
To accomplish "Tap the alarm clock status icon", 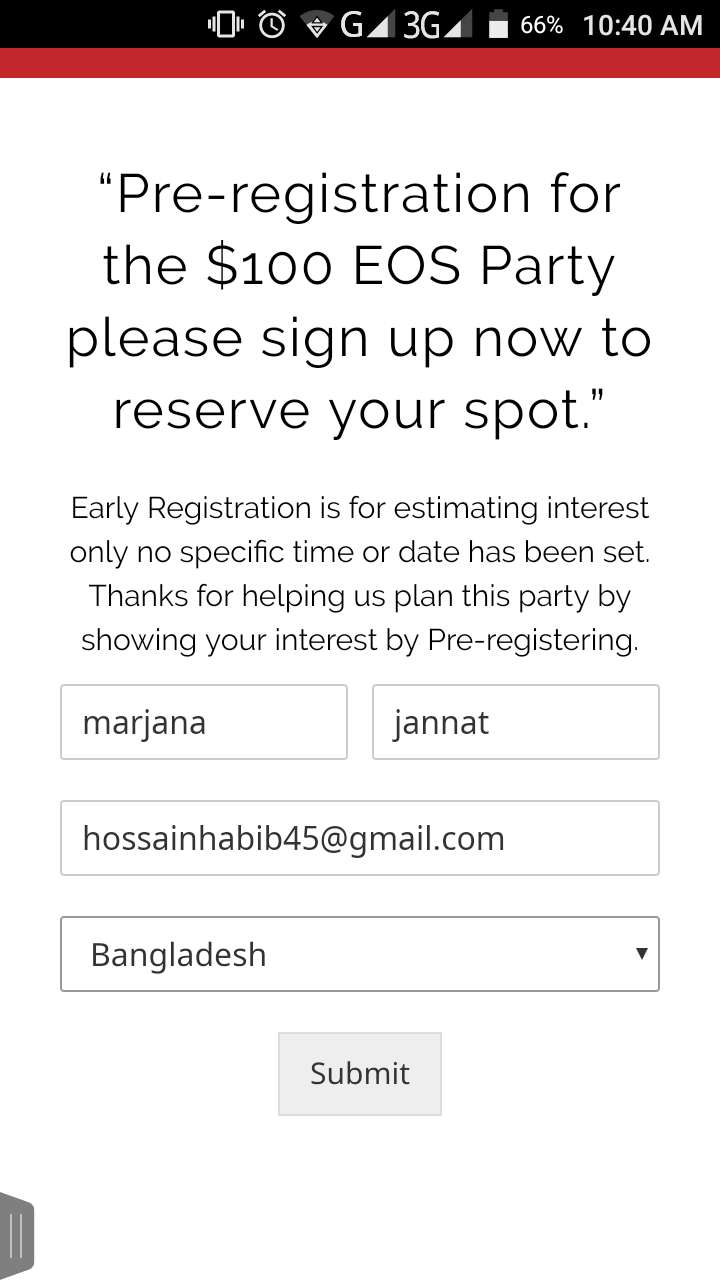I will (271, 24).
